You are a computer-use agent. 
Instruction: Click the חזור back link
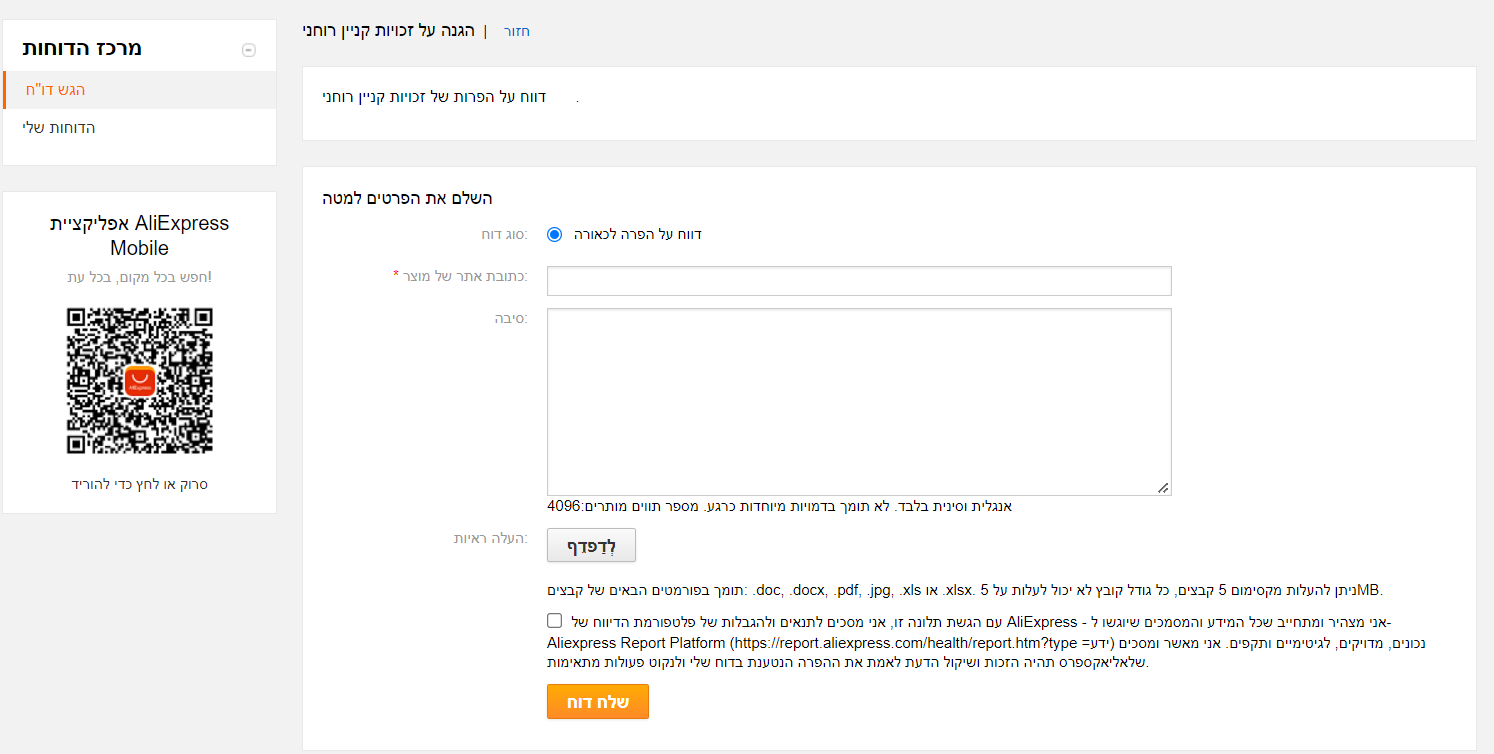(x=517, y=31)
